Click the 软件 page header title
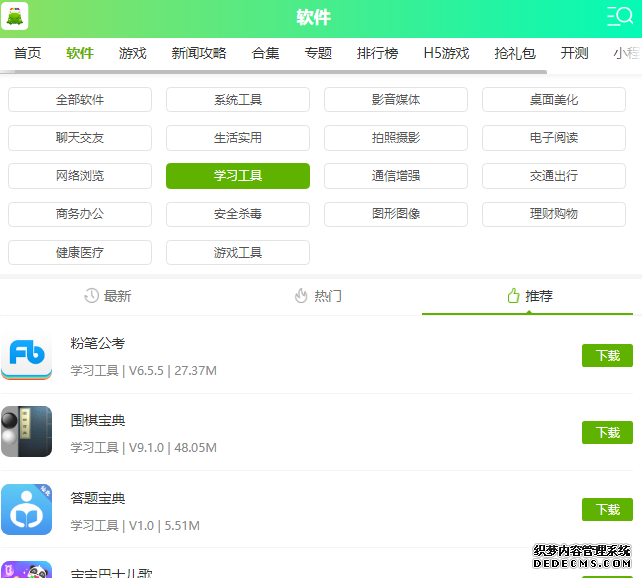This screenshot has height=578, width=642. [314, 18]
